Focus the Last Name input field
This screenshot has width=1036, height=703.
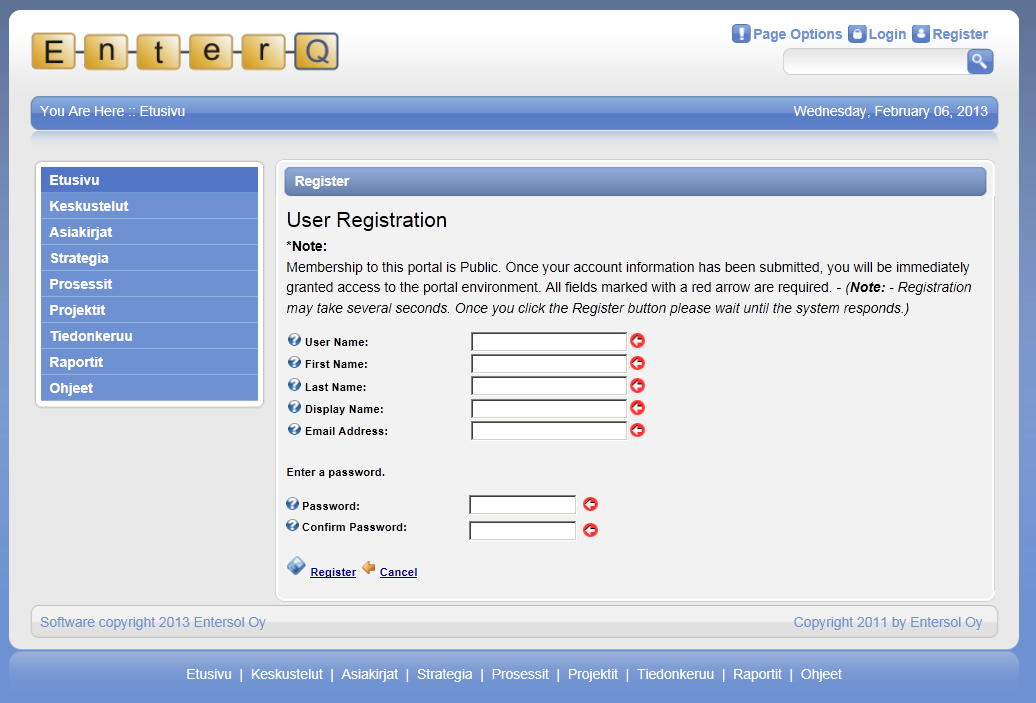(x=548, y=386)
